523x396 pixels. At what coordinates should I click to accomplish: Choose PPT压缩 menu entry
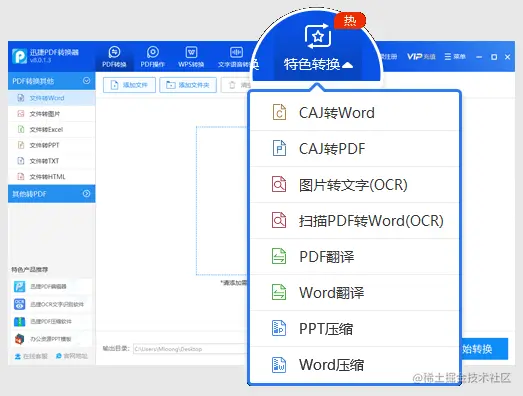[355, 329]
